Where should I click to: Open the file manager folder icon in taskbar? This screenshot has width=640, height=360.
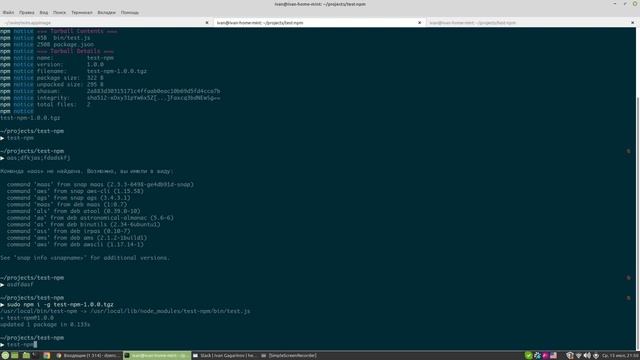click(x=26, y=356)
